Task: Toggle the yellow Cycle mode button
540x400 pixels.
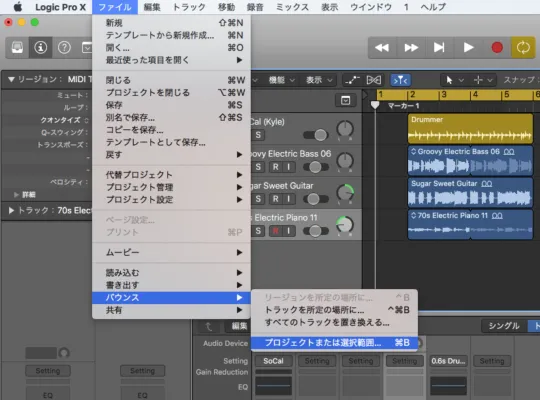Action: [523, 48]
